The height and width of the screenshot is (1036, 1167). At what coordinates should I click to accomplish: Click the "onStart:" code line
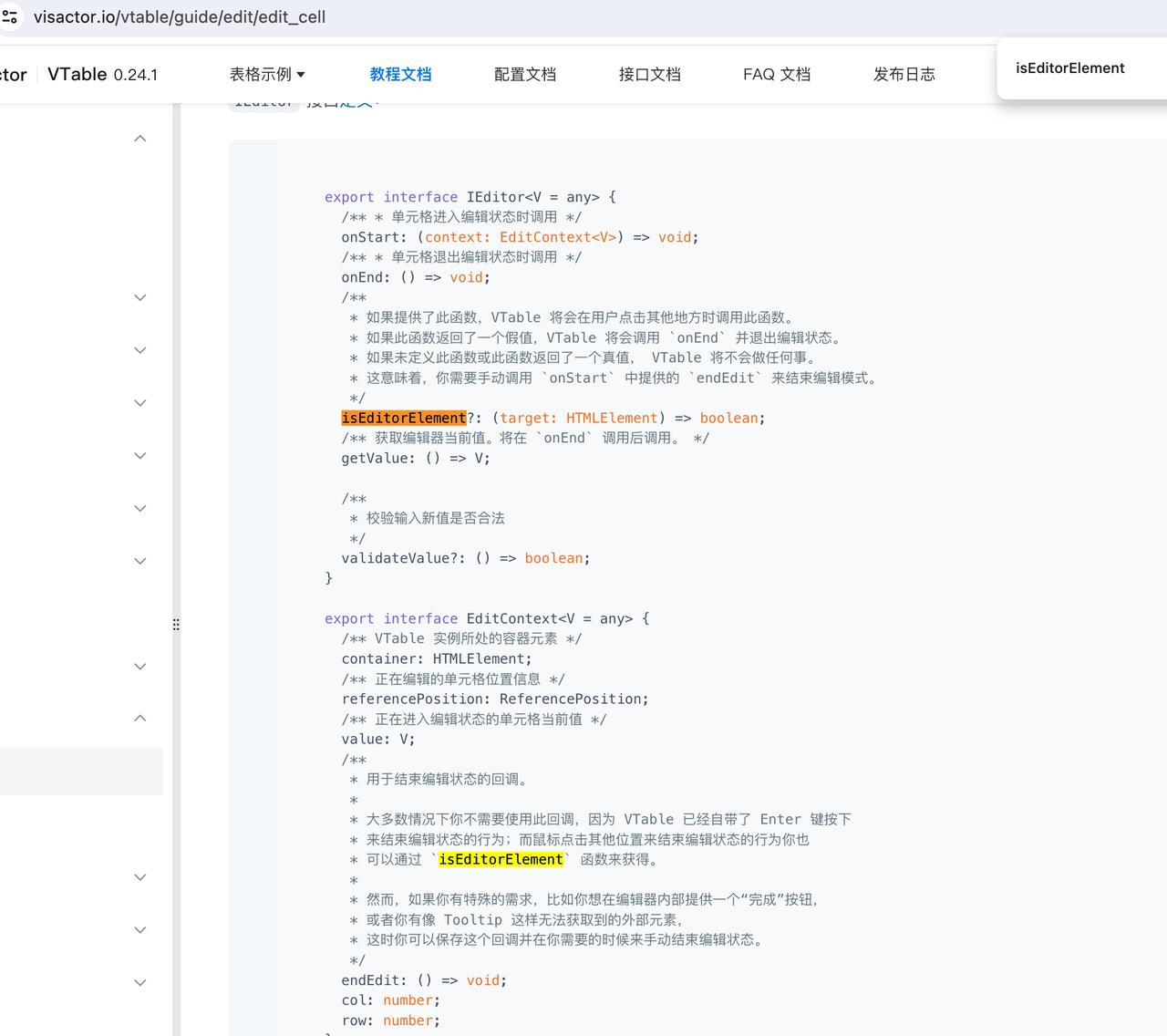tap(520, 237)
